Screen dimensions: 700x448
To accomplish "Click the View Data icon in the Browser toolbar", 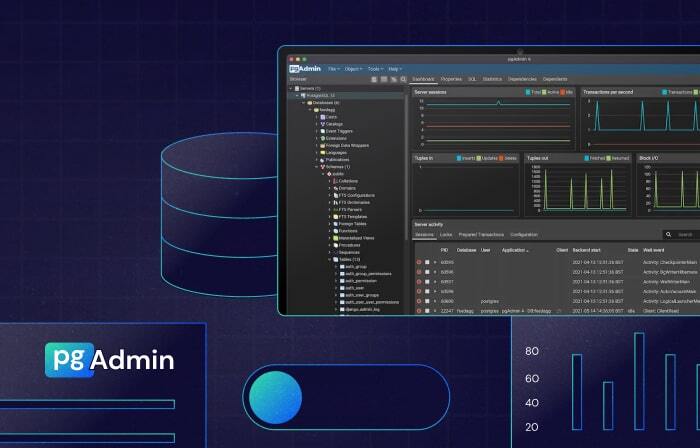I will click(384, 79).
